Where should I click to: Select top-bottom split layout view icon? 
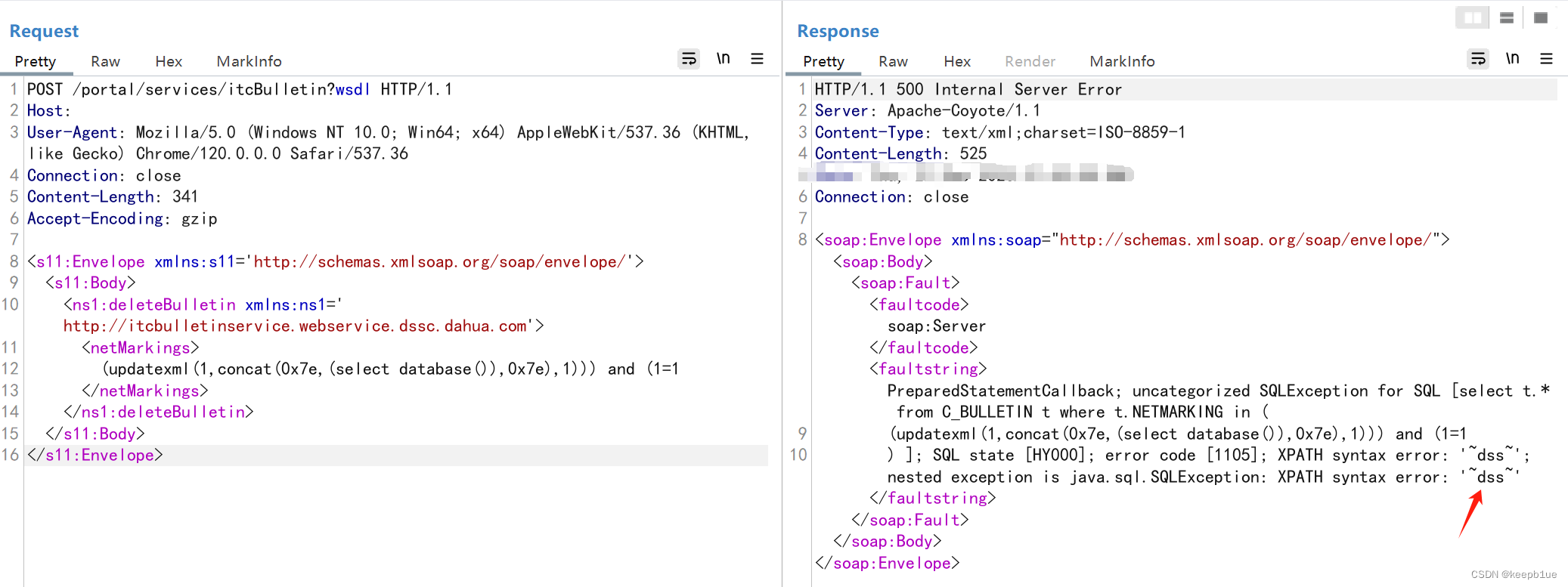tap(1507, 17)
